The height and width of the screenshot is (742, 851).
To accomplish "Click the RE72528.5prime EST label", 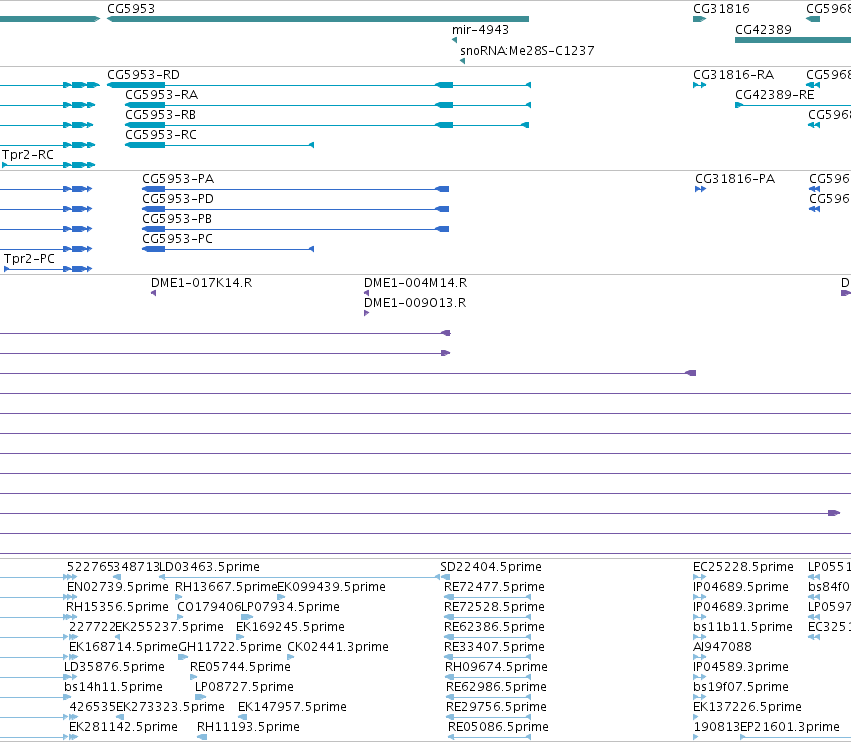I will pos(494,607).
